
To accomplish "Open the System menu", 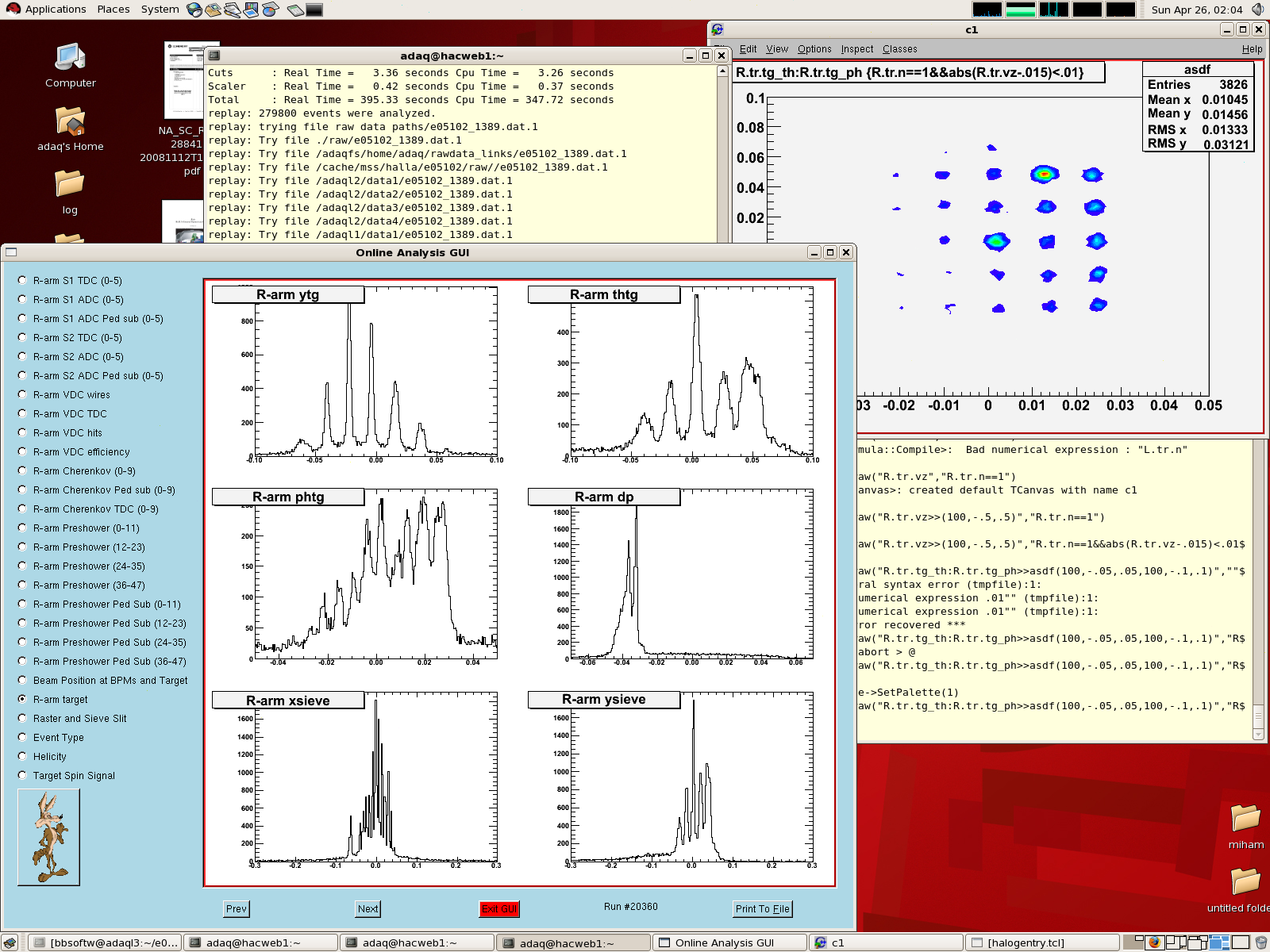I will tap(160, 10).
